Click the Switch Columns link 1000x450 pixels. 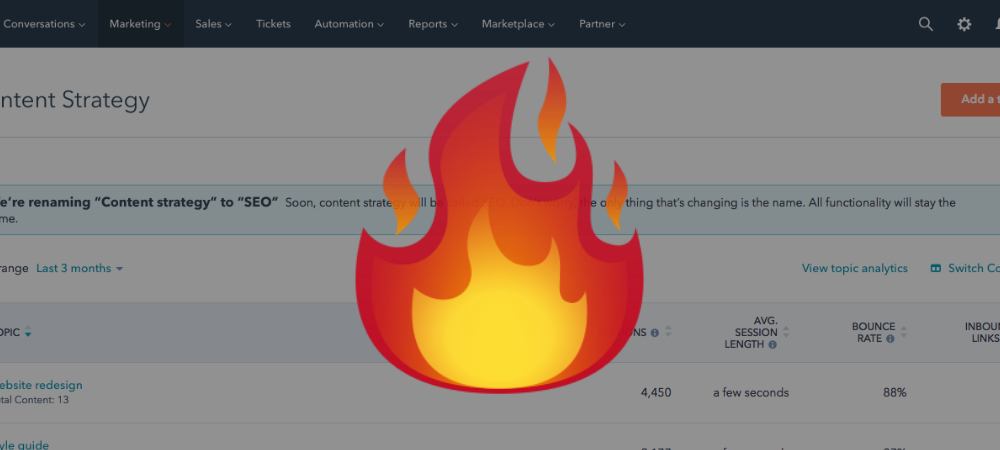(x=974, y=268)
